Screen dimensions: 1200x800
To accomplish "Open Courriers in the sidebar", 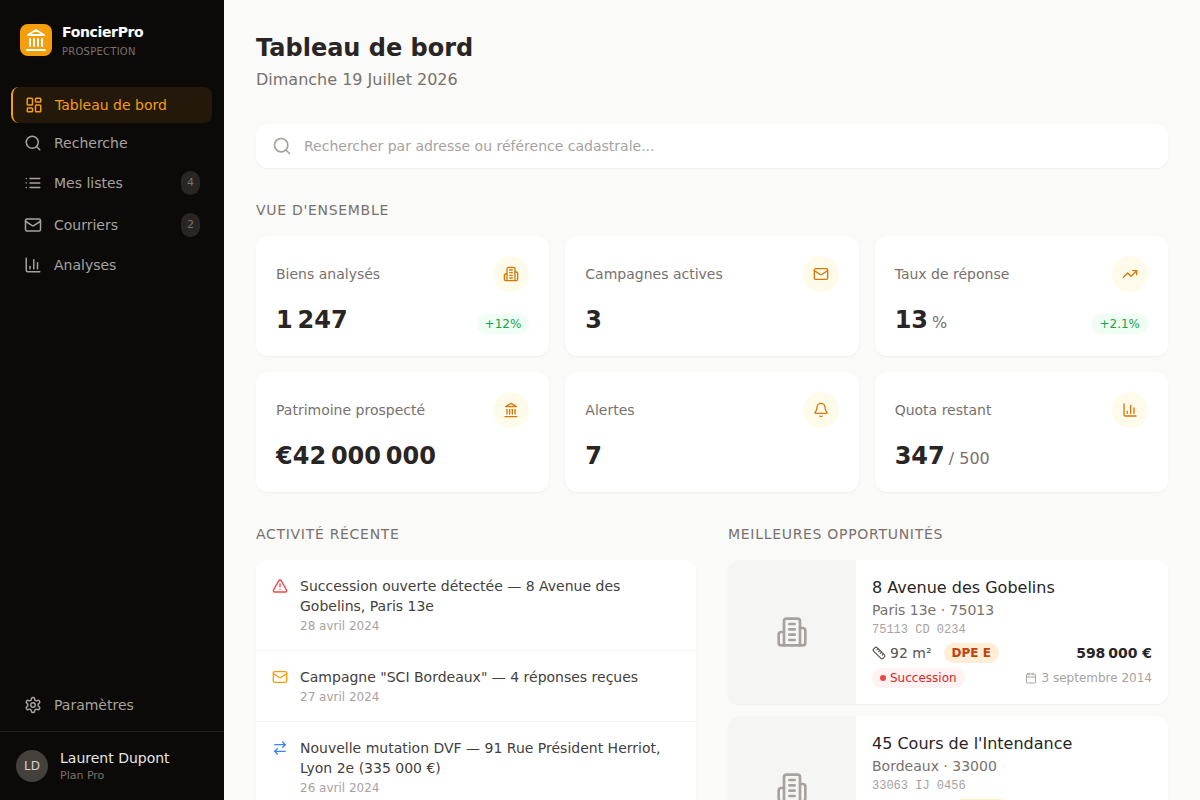I will coord(112,225).
